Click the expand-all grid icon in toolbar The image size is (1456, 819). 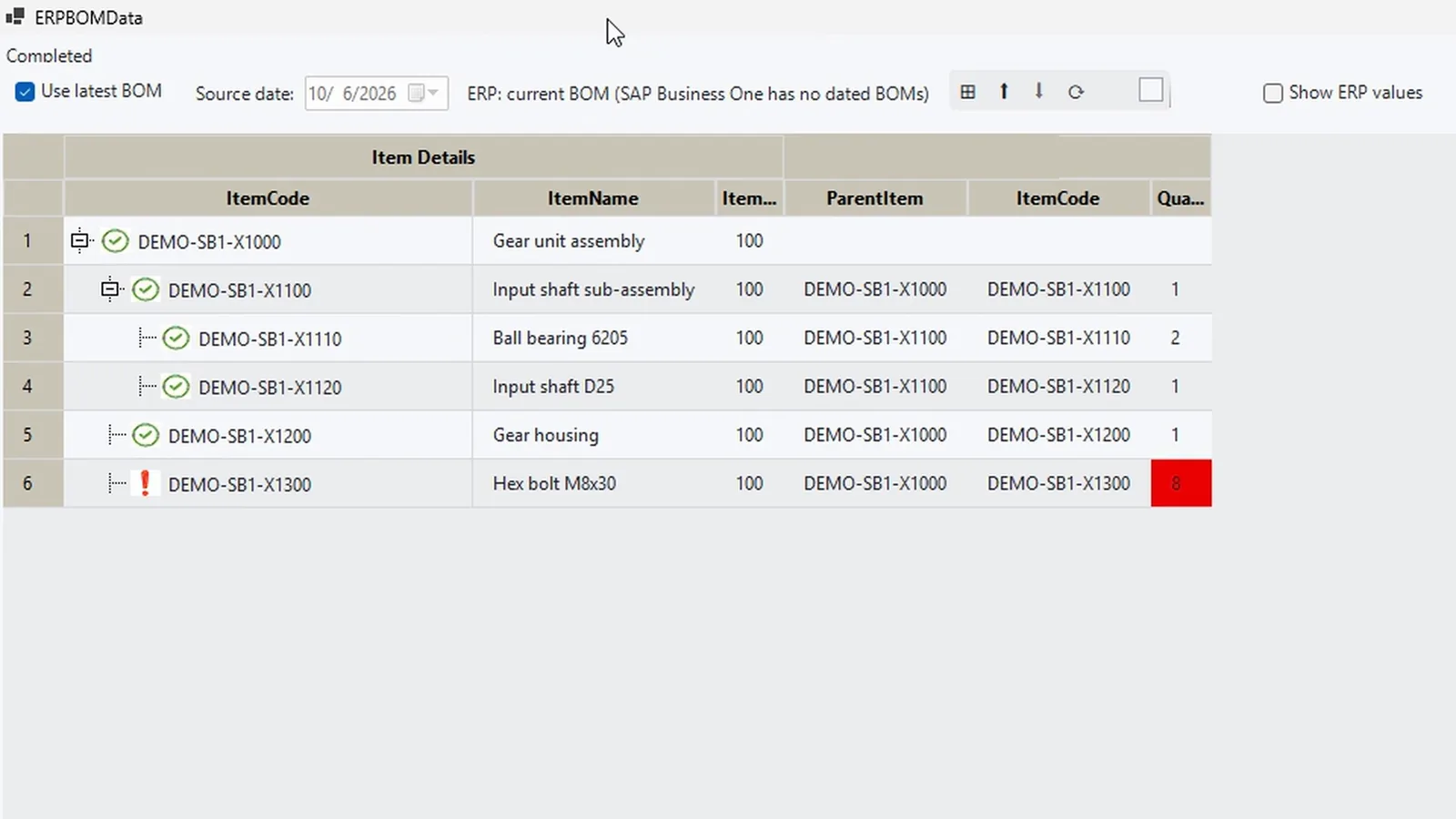click(968, 92)
